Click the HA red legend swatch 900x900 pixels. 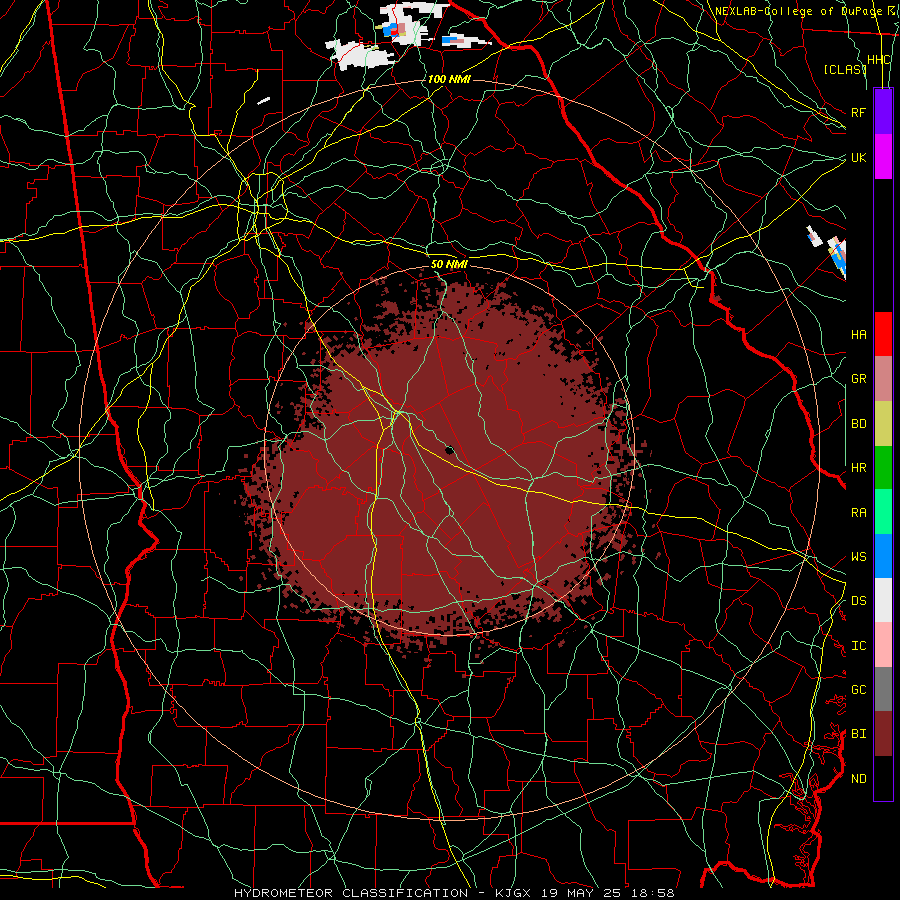tap(883, 334)
